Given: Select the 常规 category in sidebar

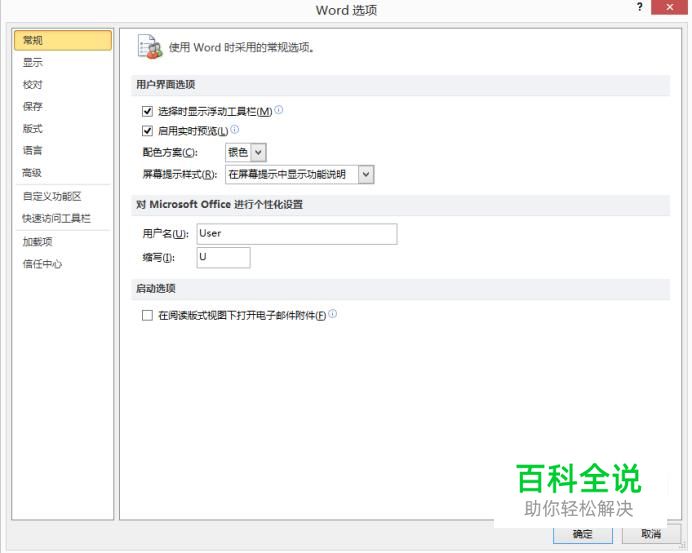Looking at the screenshot, I should [63, 40].
